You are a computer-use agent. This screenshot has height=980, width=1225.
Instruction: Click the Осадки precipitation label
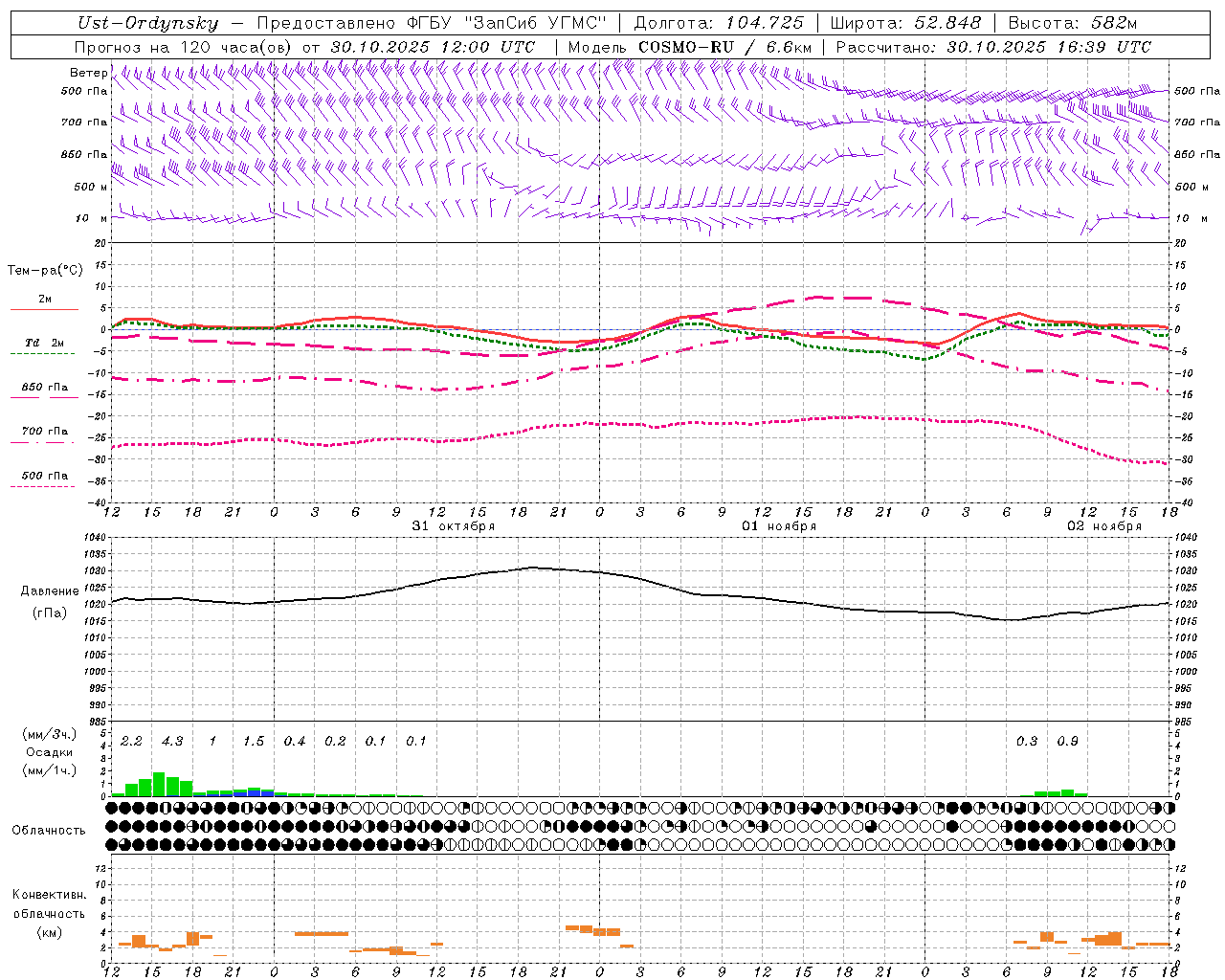[49, 752]
